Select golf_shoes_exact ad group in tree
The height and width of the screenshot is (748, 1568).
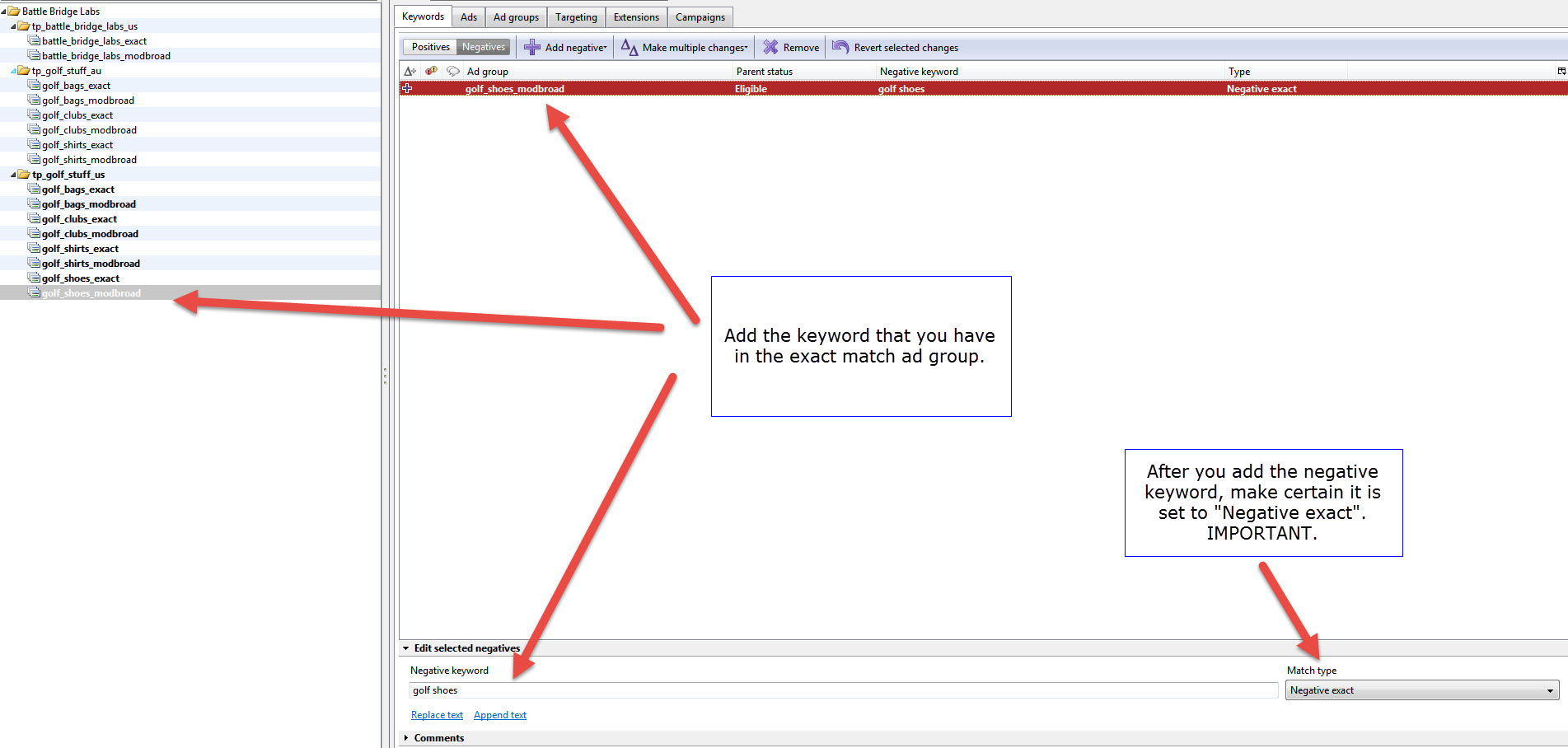tap(81, 278)
